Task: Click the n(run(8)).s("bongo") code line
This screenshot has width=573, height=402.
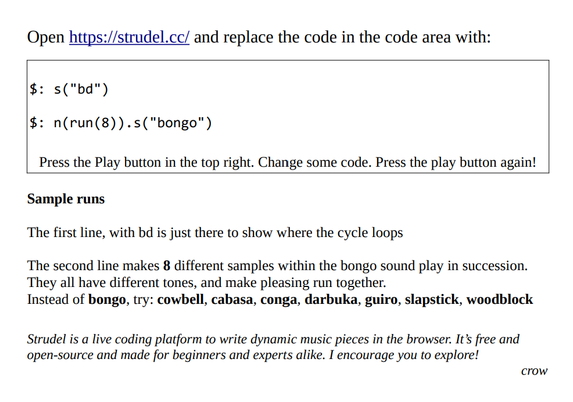Action: click(x=121, y=123)
